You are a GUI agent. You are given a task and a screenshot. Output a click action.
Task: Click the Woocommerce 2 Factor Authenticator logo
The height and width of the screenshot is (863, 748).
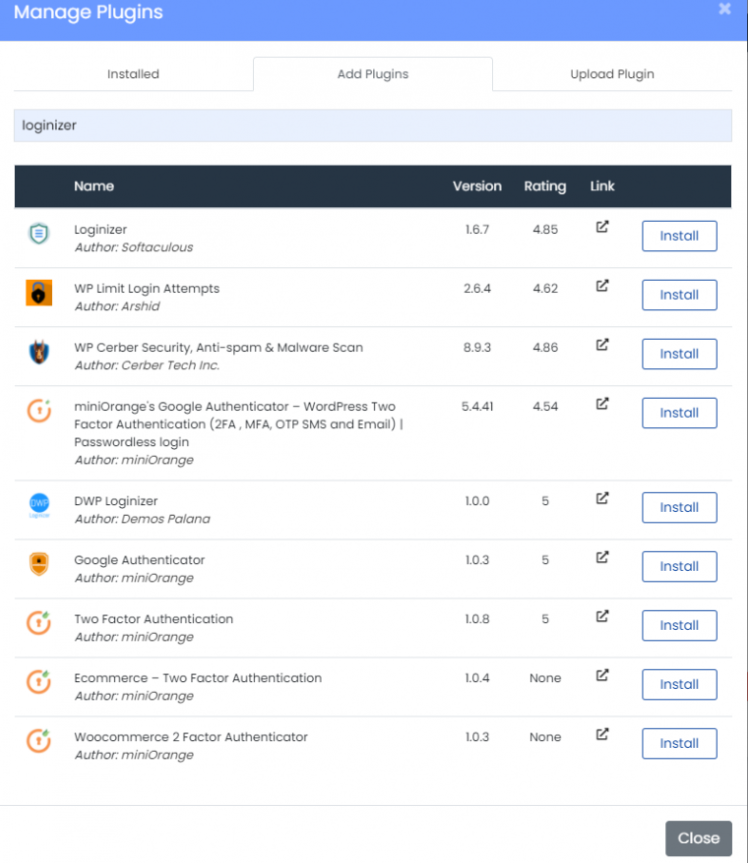click(38, 743)
